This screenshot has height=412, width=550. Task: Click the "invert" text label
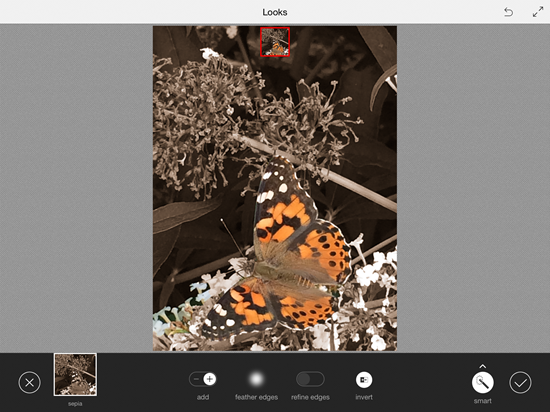click(x=364, y=397)
